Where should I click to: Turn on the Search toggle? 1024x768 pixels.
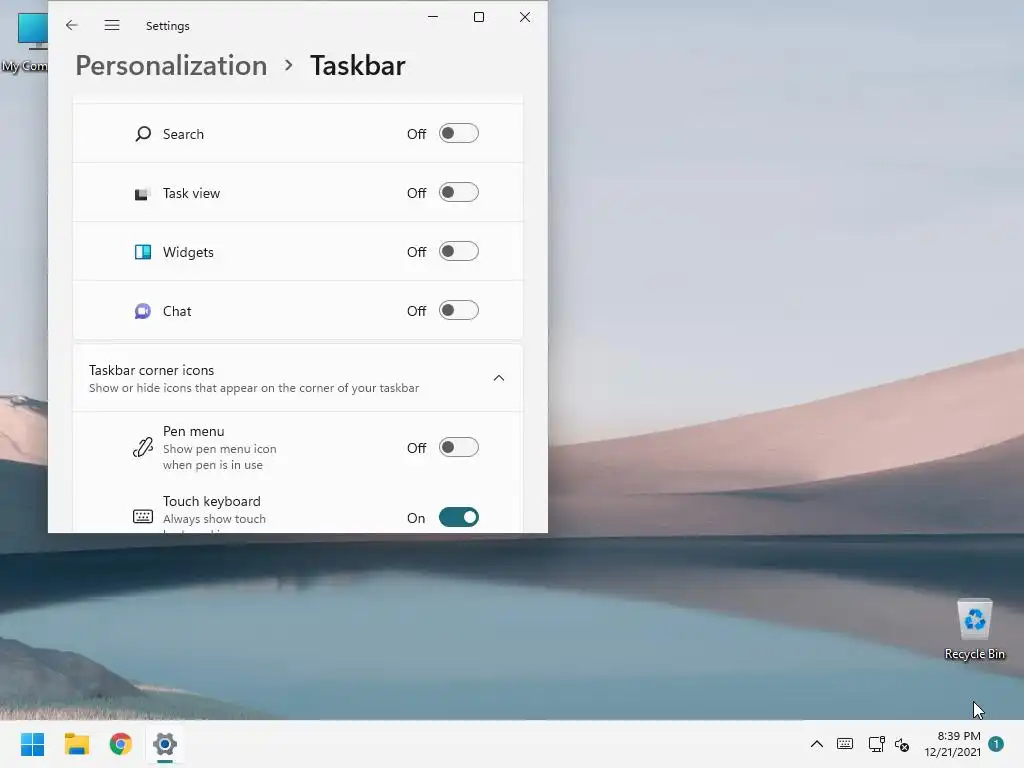(x=458, y=133)
